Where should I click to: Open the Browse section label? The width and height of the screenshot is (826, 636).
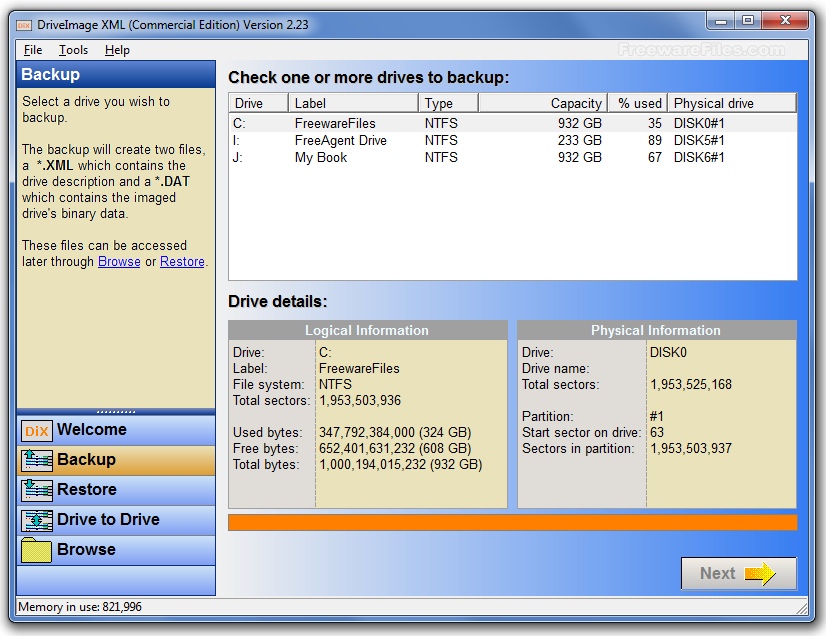point(86,550)
